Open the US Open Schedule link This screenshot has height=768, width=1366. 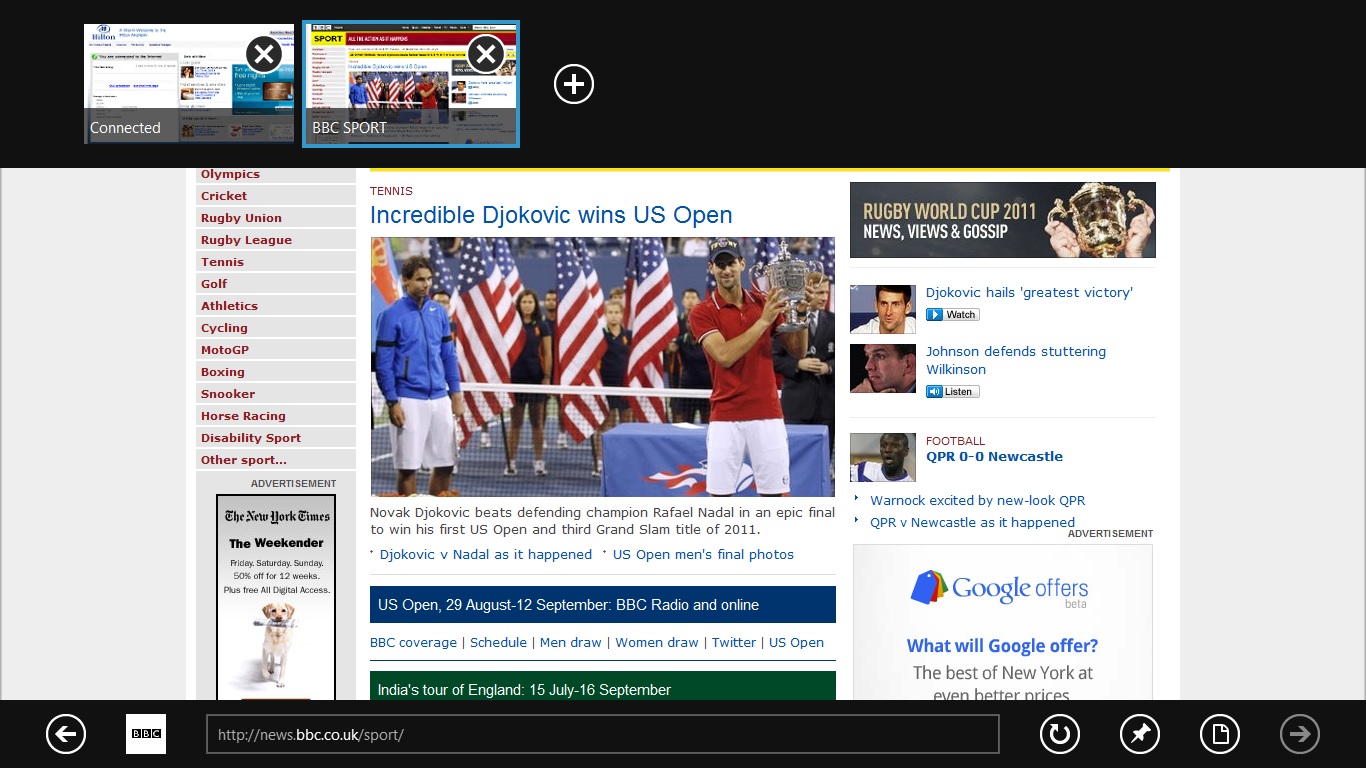[498, 643]
